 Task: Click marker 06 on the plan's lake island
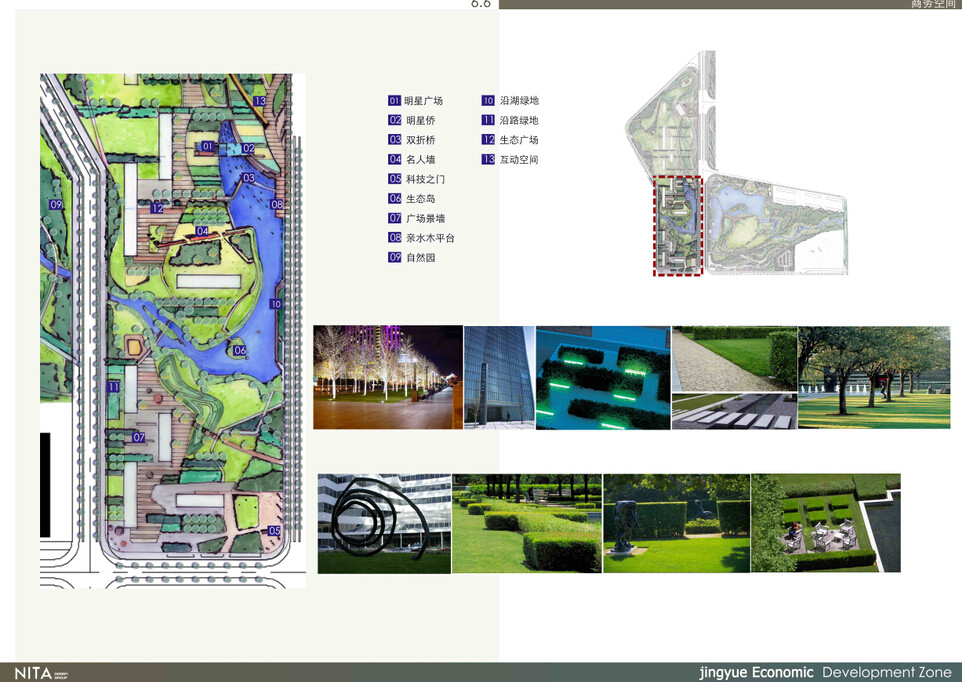click(x=240, y=351)
